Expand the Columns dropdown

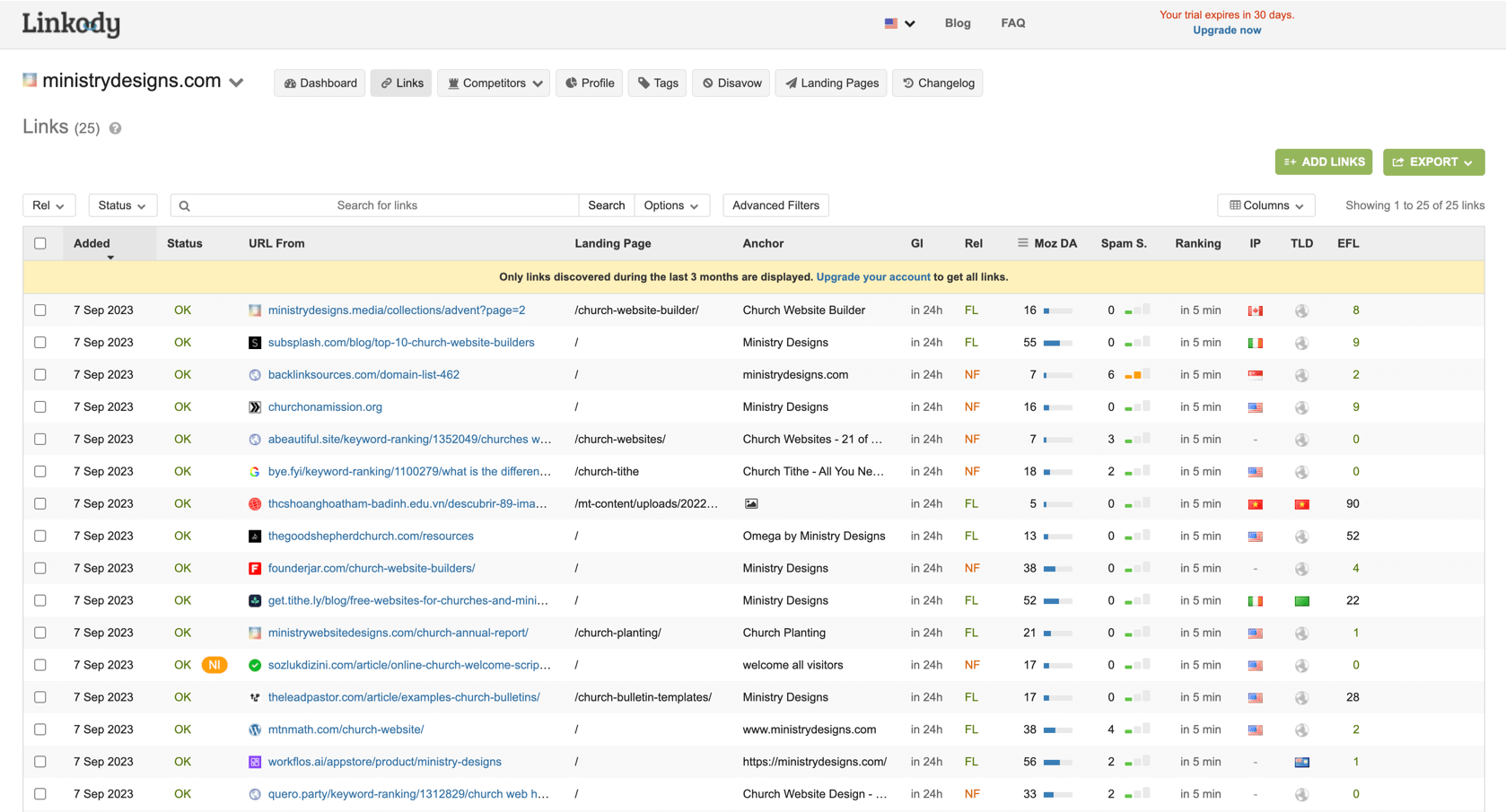(1265, 205)
